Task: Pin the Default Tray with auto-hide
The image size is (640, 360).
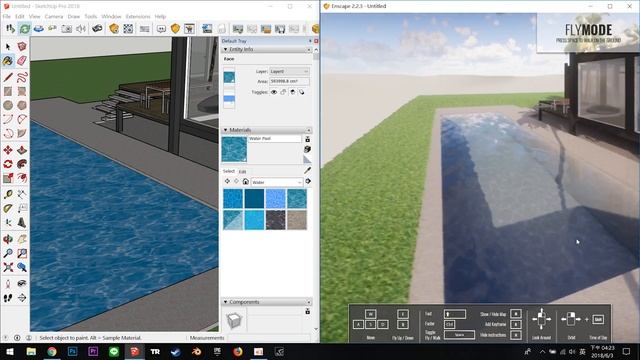Action: point(310,41)
